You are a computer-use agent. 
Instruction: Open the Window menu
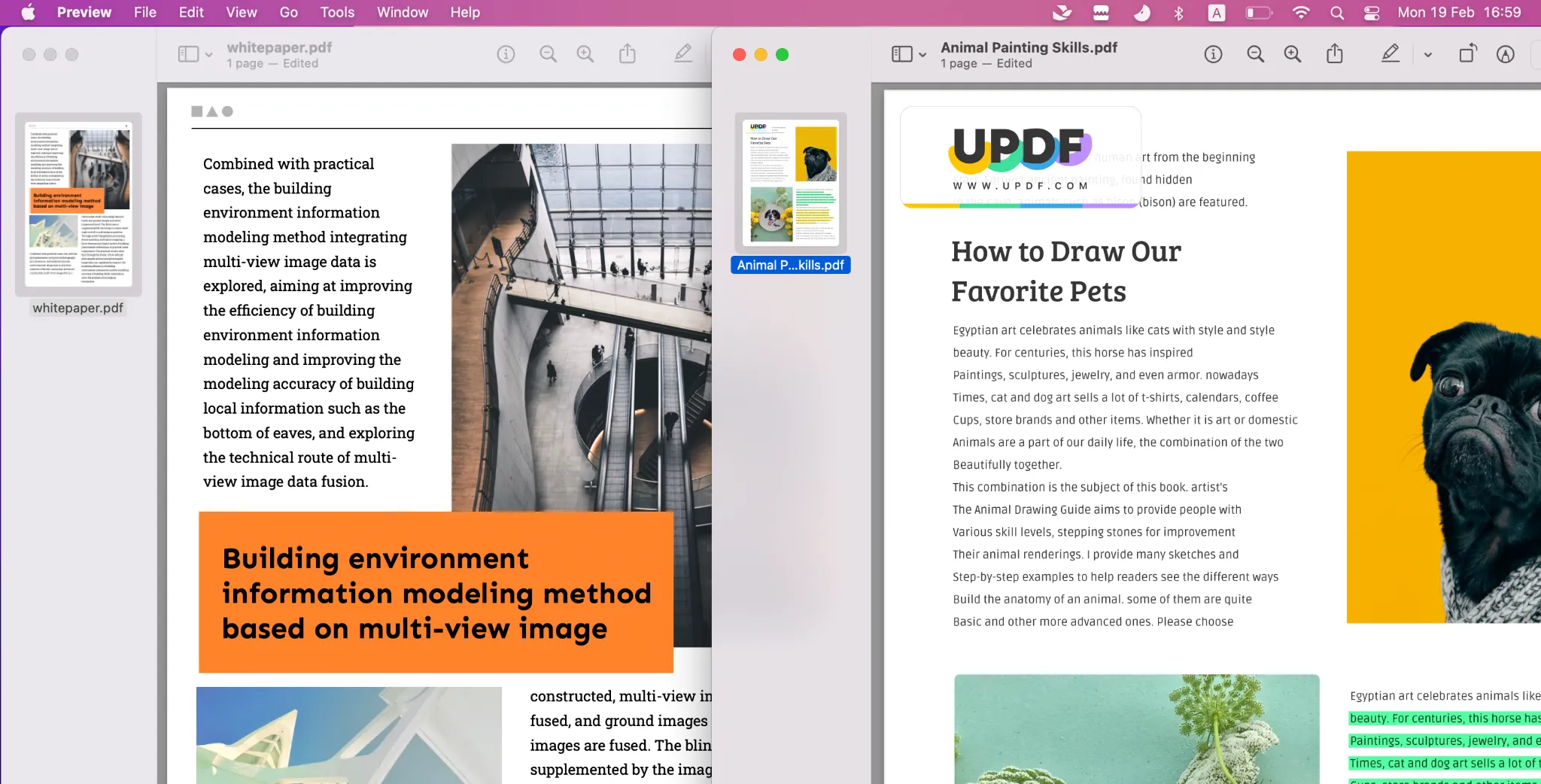tap(402, 12)
